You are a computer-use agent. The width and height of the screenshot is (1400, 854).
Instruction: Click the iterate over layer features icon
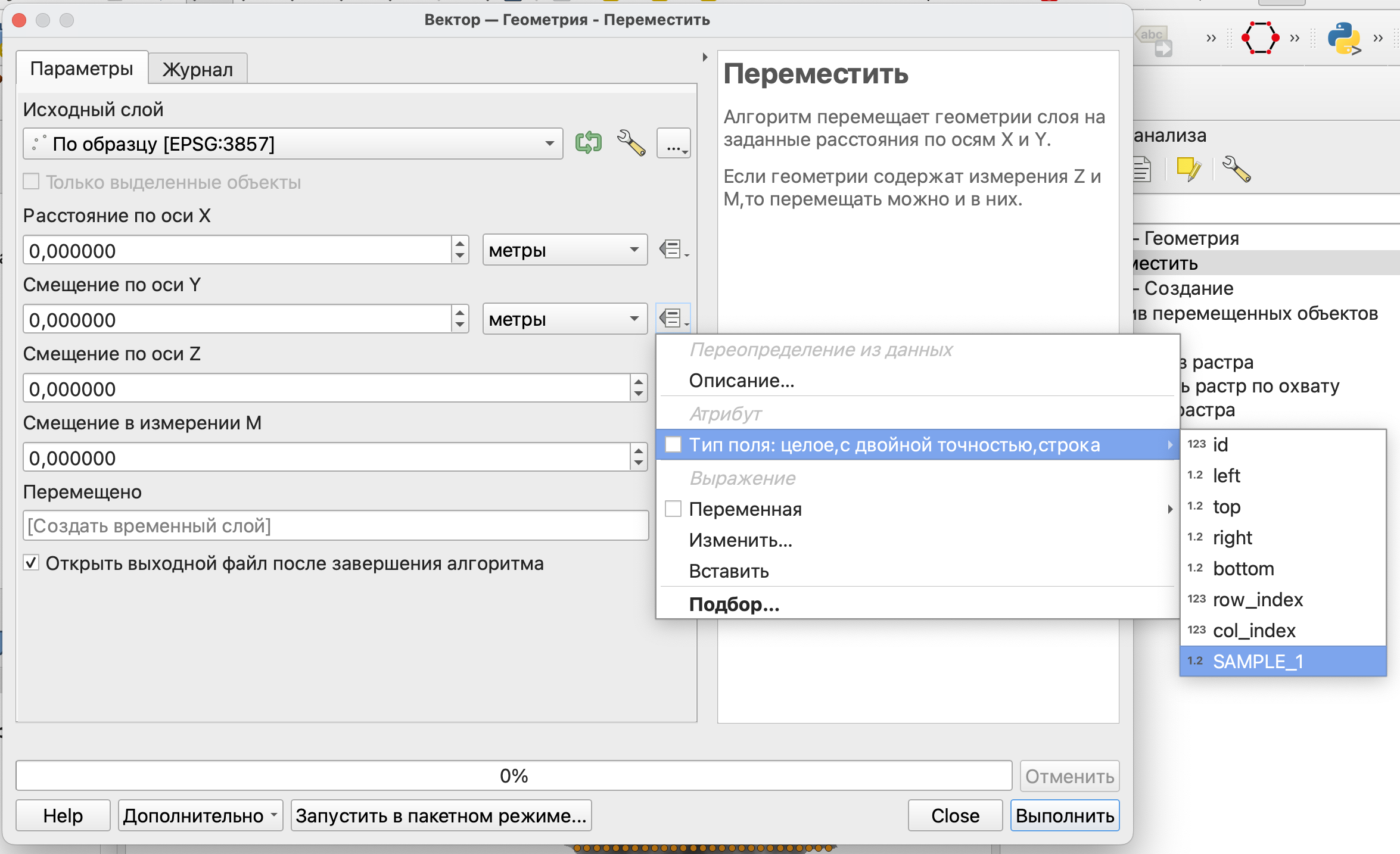pos(588,144)
